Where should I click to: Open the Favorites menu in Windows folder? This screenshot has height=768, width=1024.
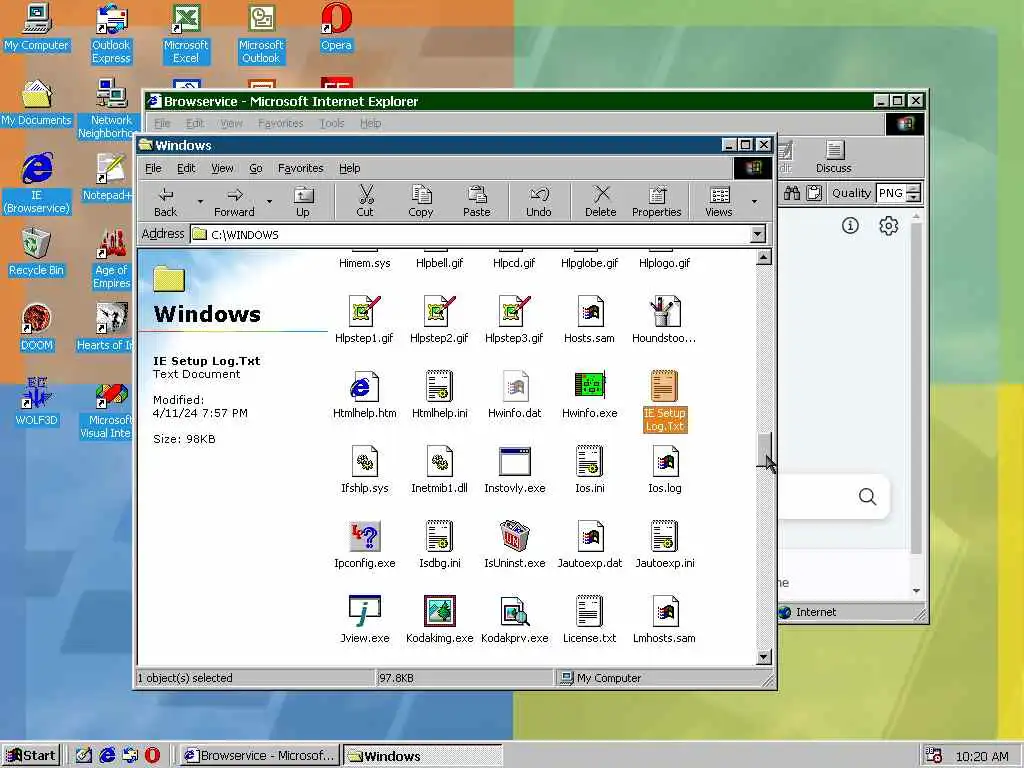tap(300, 168)
